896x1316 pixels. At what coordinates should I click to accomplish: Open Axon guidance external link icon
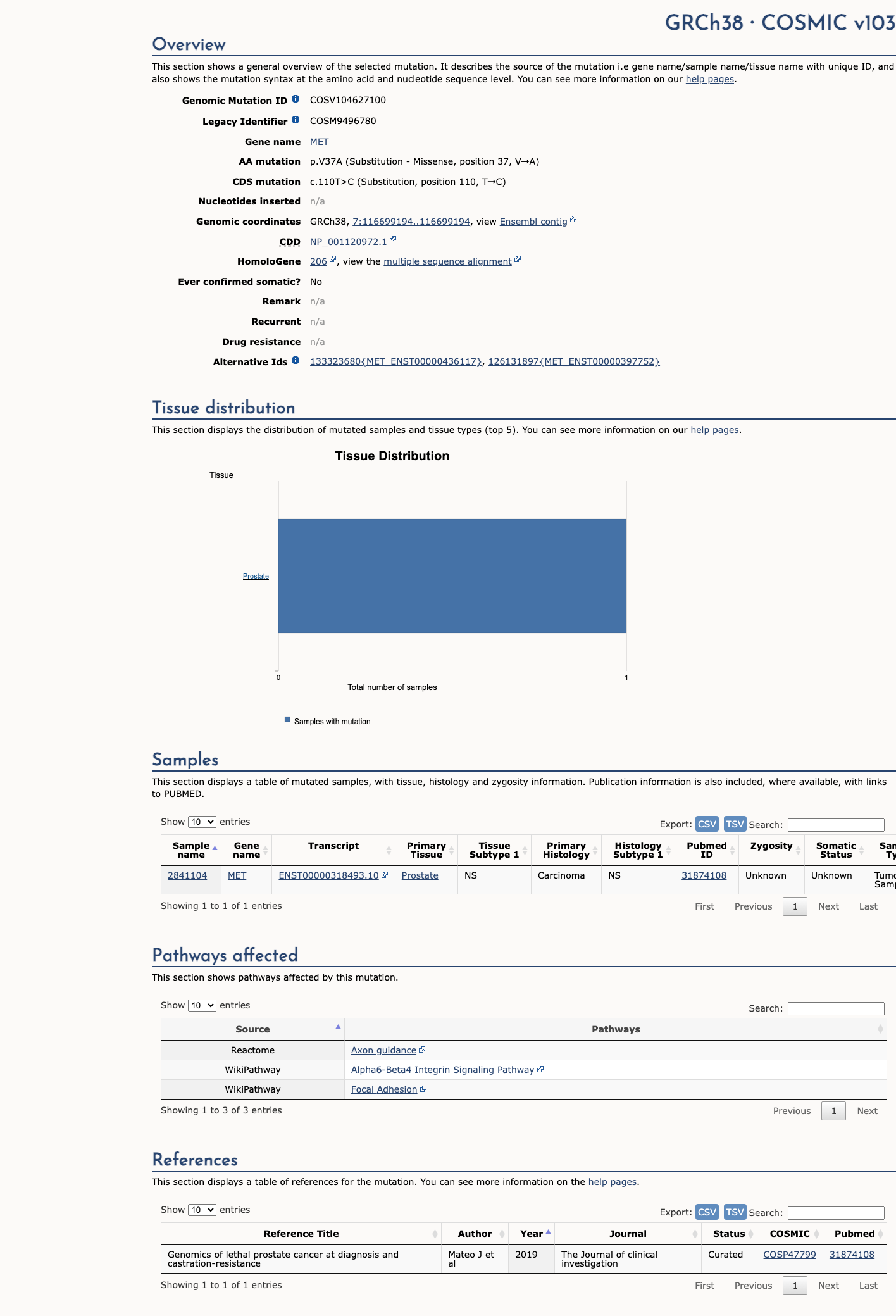[x=422, y=1050]
